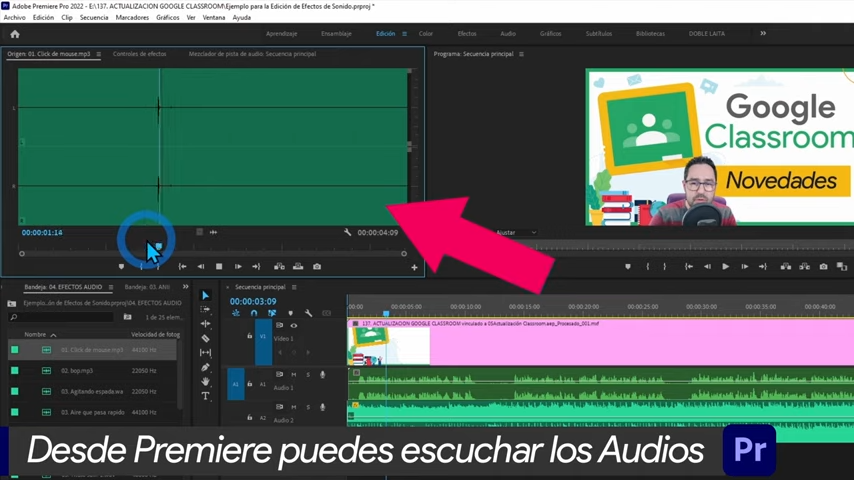This screenshot has width=854, height=480.
Task: Open Controles de efectos tab
Action: pyautogui.click(x=139, y=54)
